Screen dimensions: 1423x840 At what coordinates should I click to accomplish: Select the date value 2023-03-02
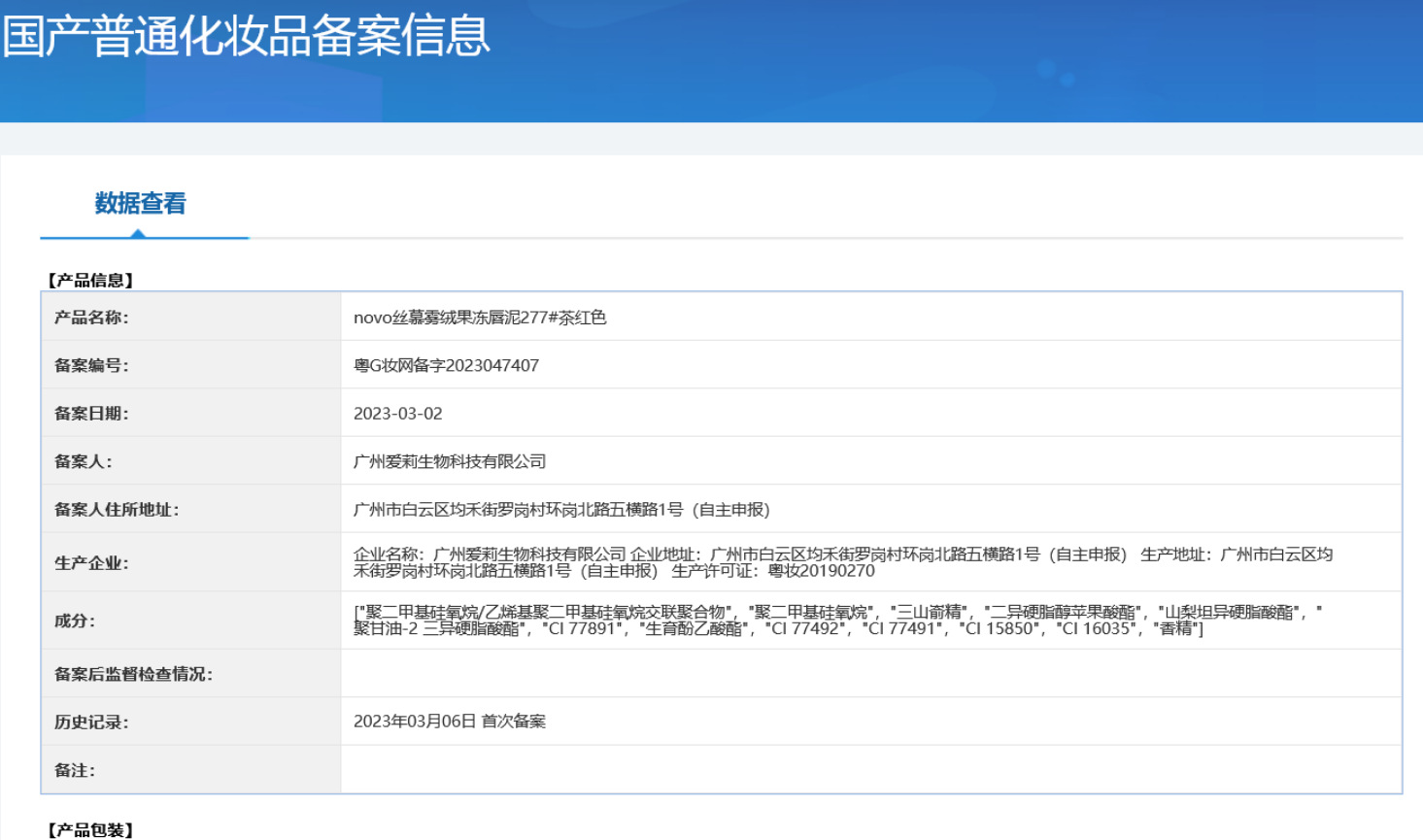398,414
